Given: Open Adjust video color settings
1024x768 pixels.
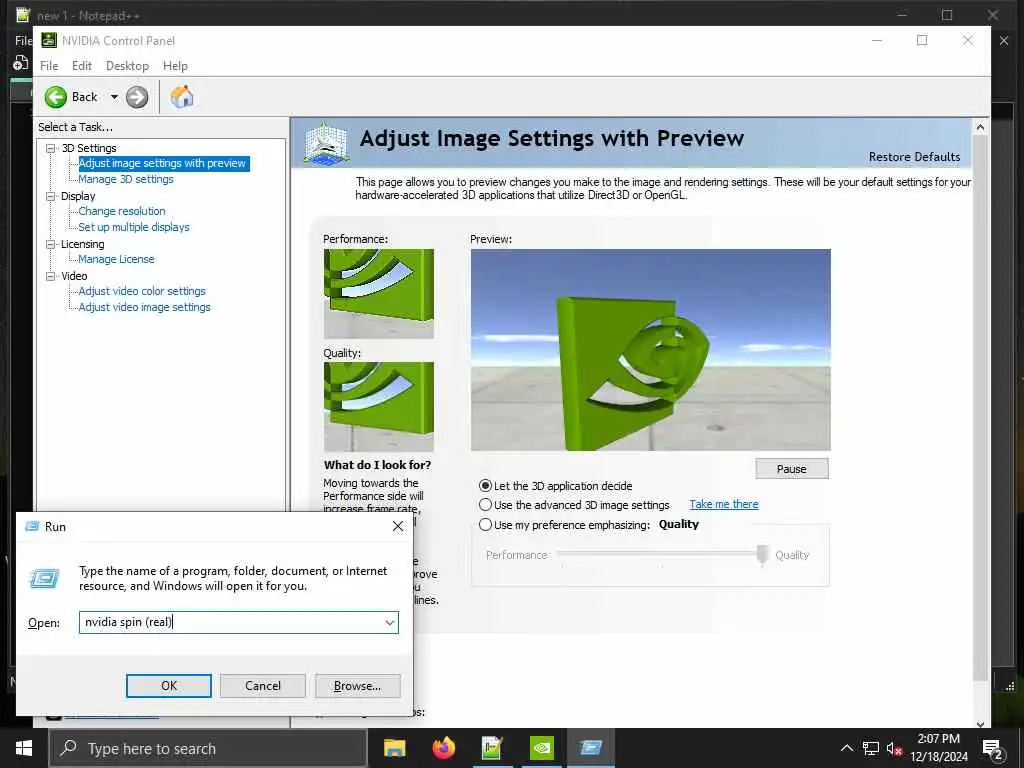Looking at the screenshot, I should tap(142, 291).
